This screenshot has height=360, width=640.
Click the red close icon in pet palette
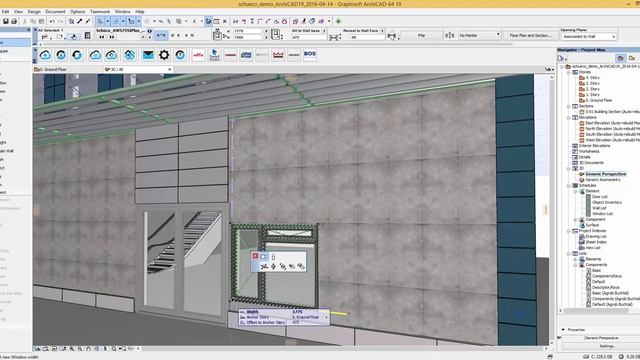(x=256, y=256)
